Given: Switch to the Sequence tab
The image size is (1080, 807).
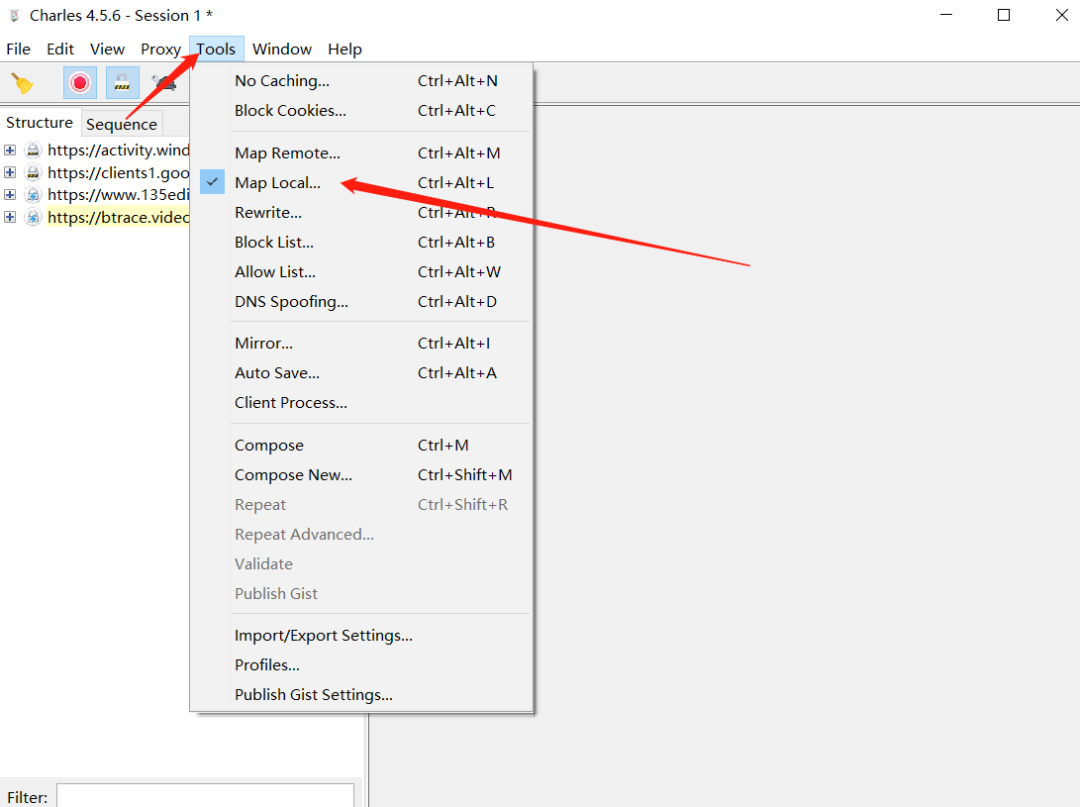Looking at the screenshot, I should tap(122, 124).
